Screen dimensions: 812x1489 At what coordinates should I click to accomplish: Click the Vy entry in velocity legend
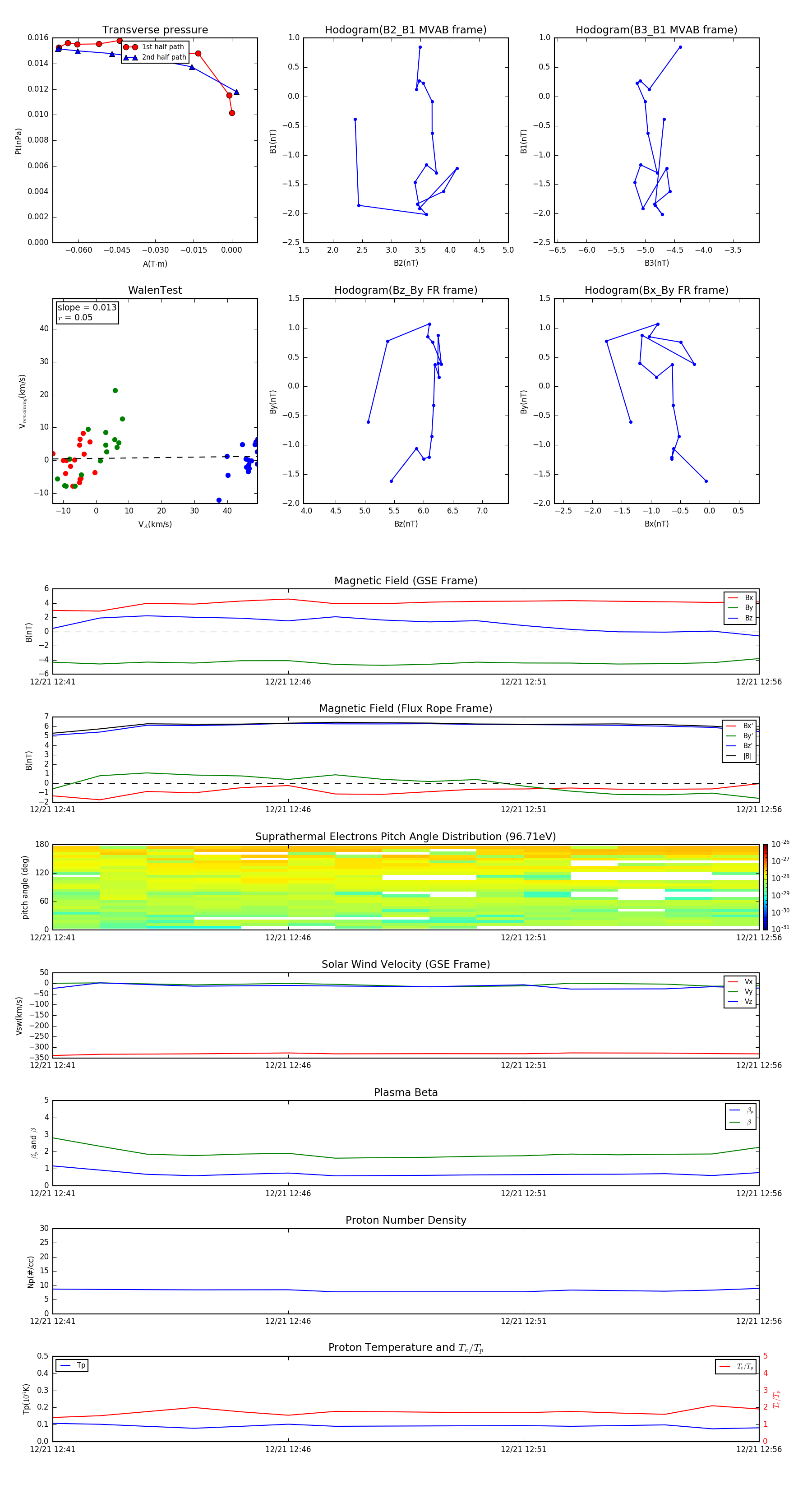(x=740, y=992)
